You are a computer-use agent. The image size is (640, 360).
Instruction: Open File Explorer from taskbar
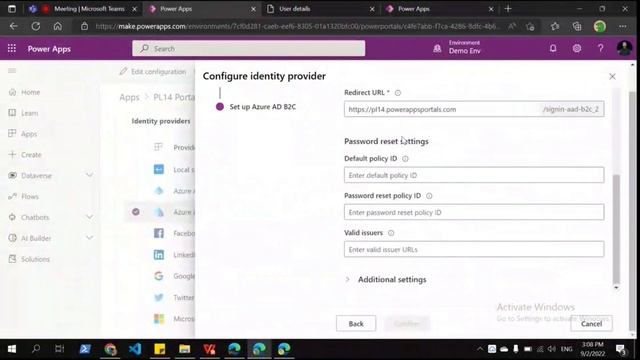(184, 349)
